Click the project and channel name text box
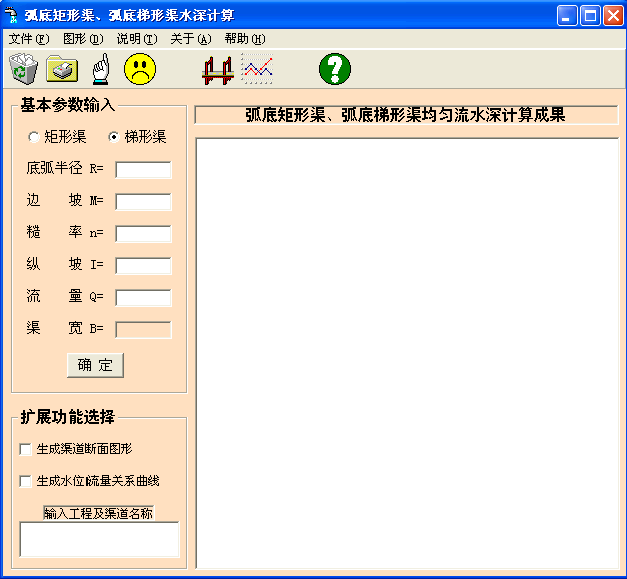The width and height of the screenshot is (627, 579). (100, 539)
